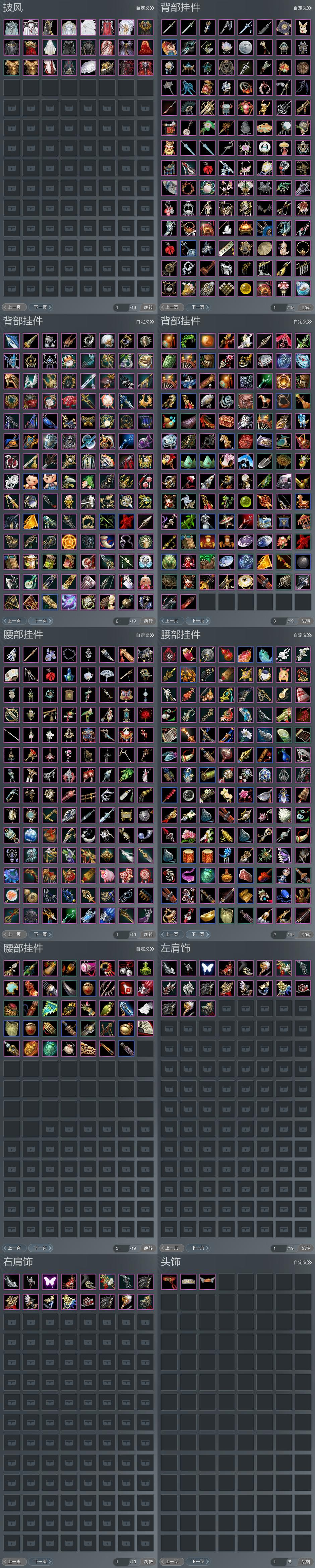The width and height of the screenshot is (315, 1568).
Task: Click the 右肩饰 panel title
Action: 18,1262
